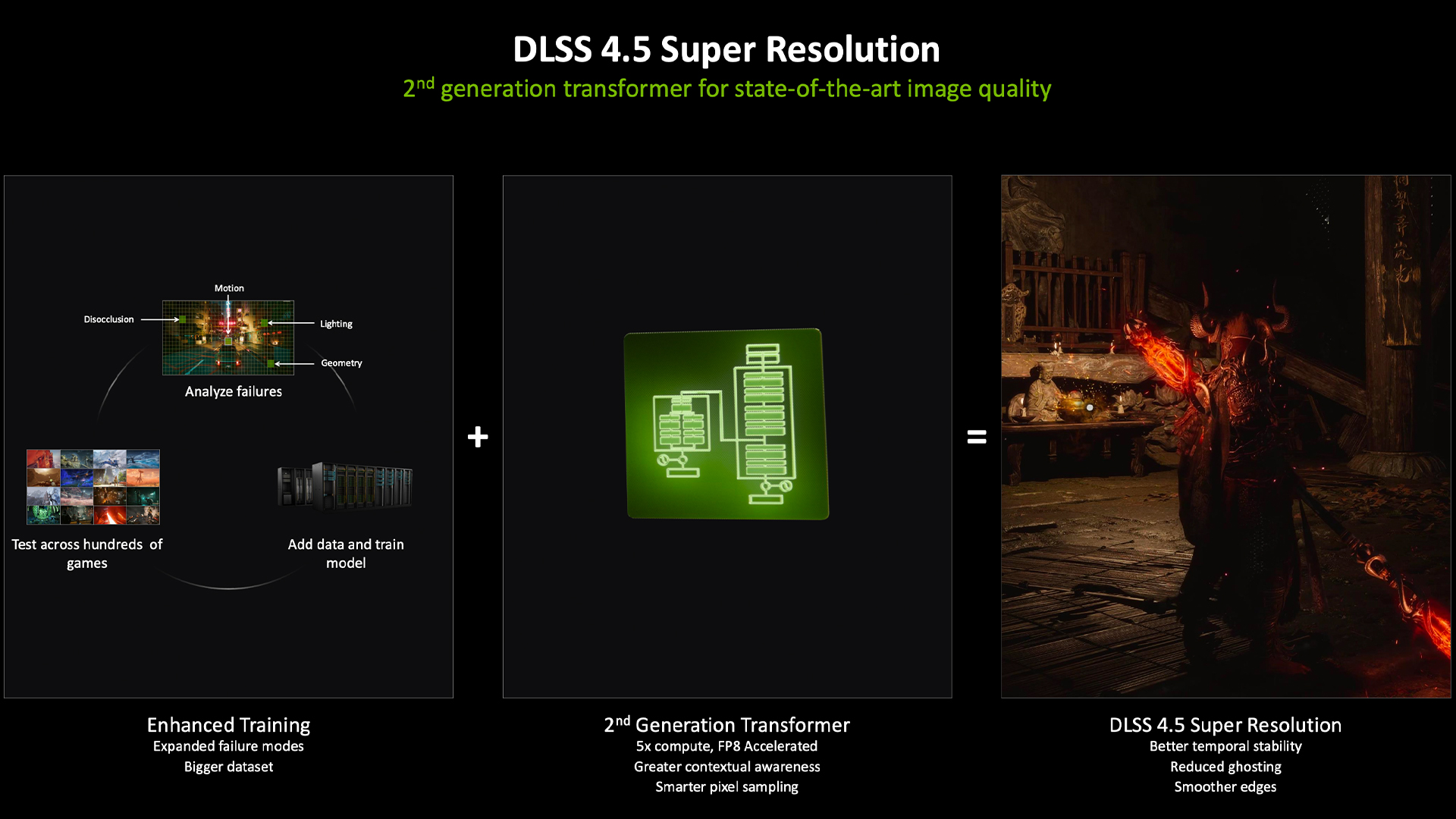The width and height of the screenshot is (1456, 819).
Task: Toggle the equals symbol before the screenshot
Action: [x=976, y=437]
